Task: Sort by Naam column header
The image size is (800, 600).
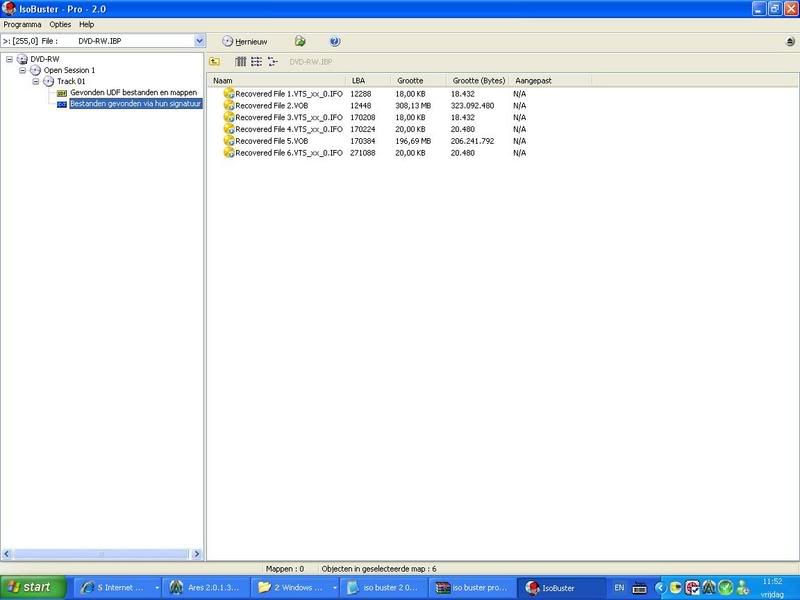Action: [277, 81]
